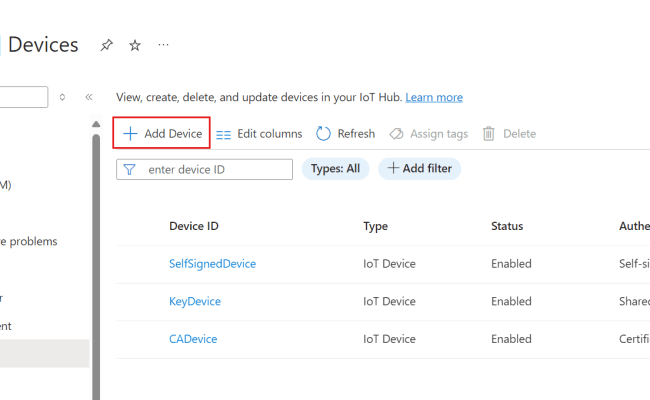Mark Devices page as favorite star
Screen dimensions: 650x400
135,45
